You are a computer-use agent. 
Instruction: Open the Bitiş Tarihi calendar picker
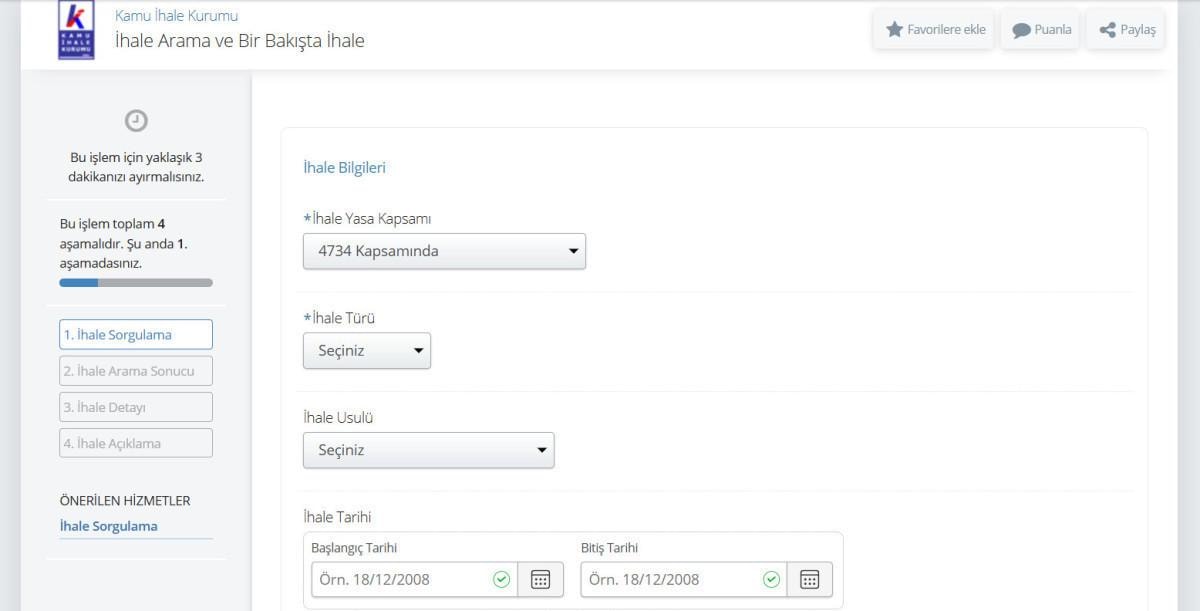809,580
